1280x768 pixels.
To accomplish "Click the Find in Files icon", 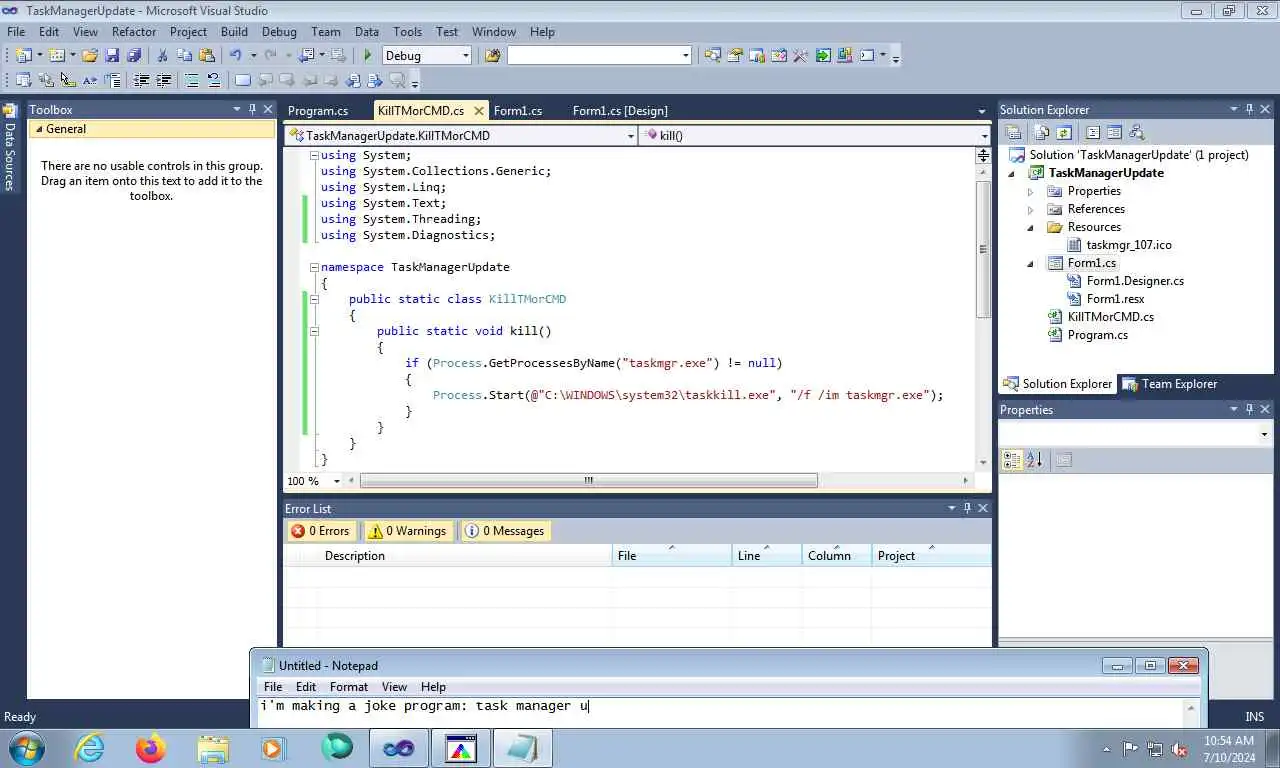I will (492, 56).
